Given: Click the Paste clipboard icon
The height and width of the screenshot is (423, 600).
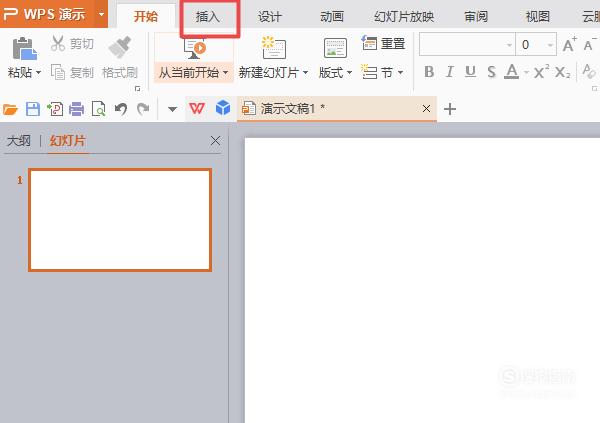Looking at the screenshot, I should point(24,49).
